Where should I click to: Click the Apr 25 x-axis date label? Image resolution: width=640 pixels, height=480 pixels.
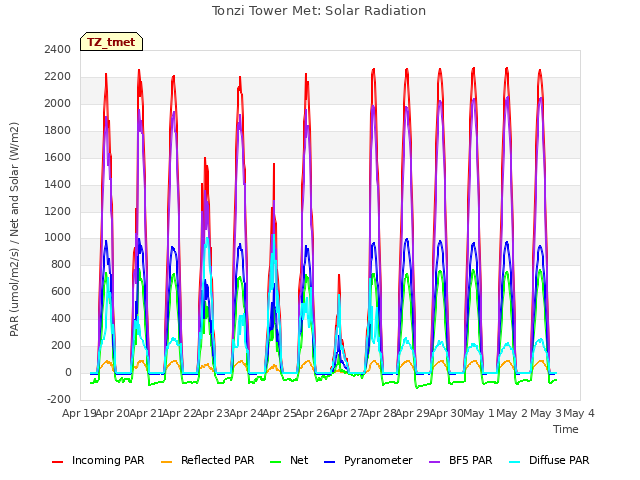click(279, 413)
